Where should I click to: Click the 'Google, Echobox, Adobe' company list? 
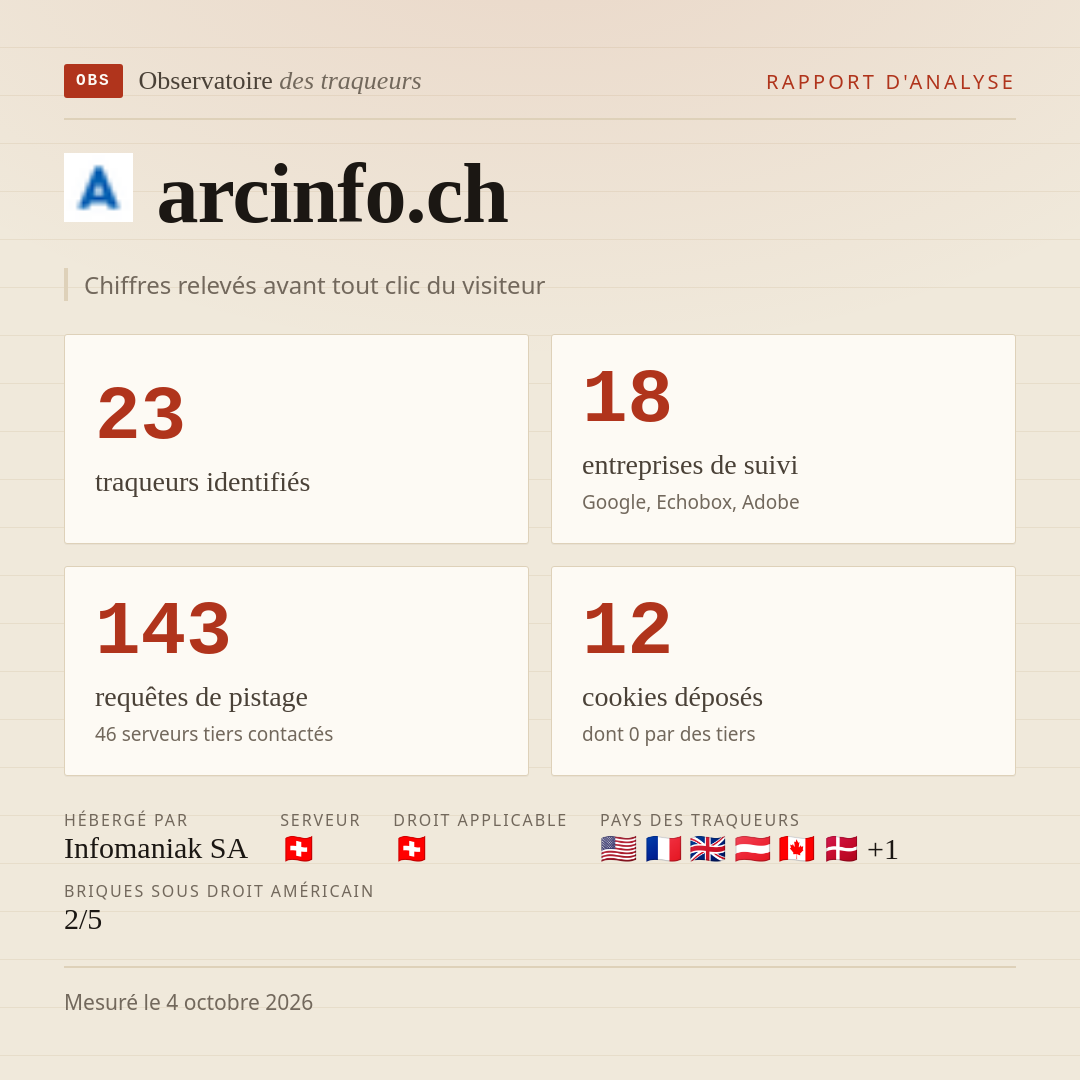click(x=690, y=502)
